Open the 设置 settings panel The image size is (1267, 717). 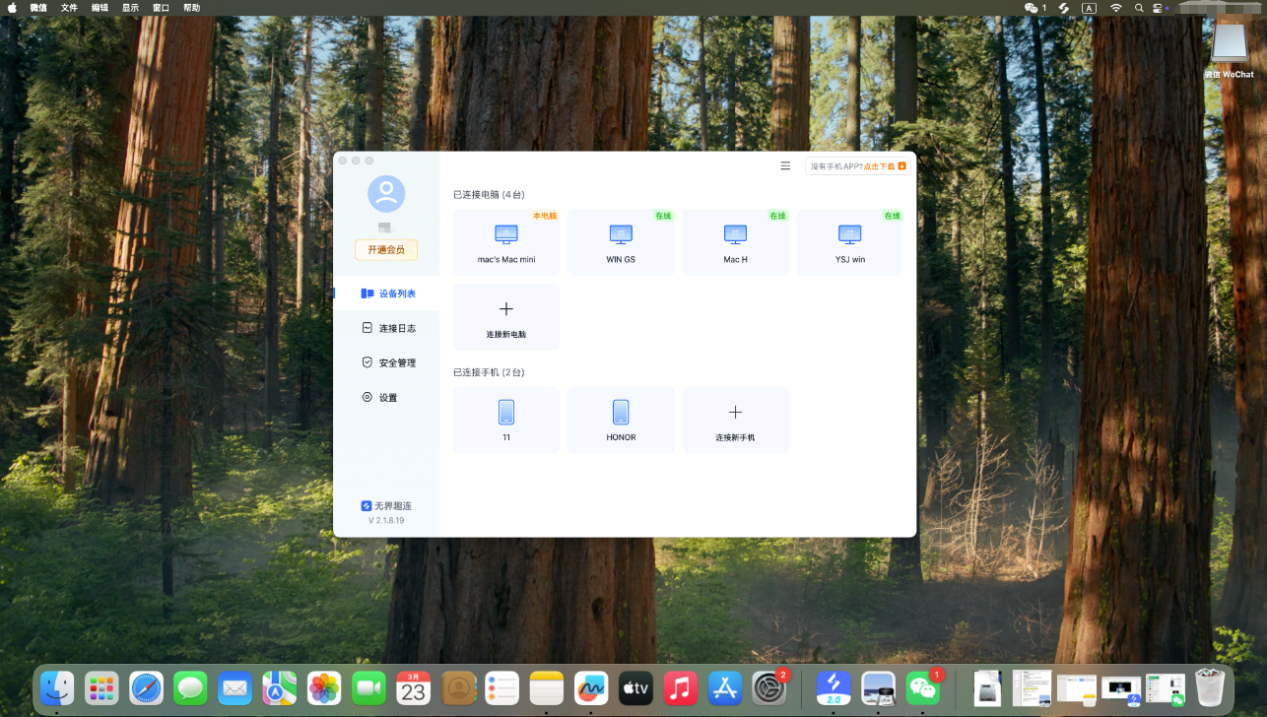tap(385, 396)
